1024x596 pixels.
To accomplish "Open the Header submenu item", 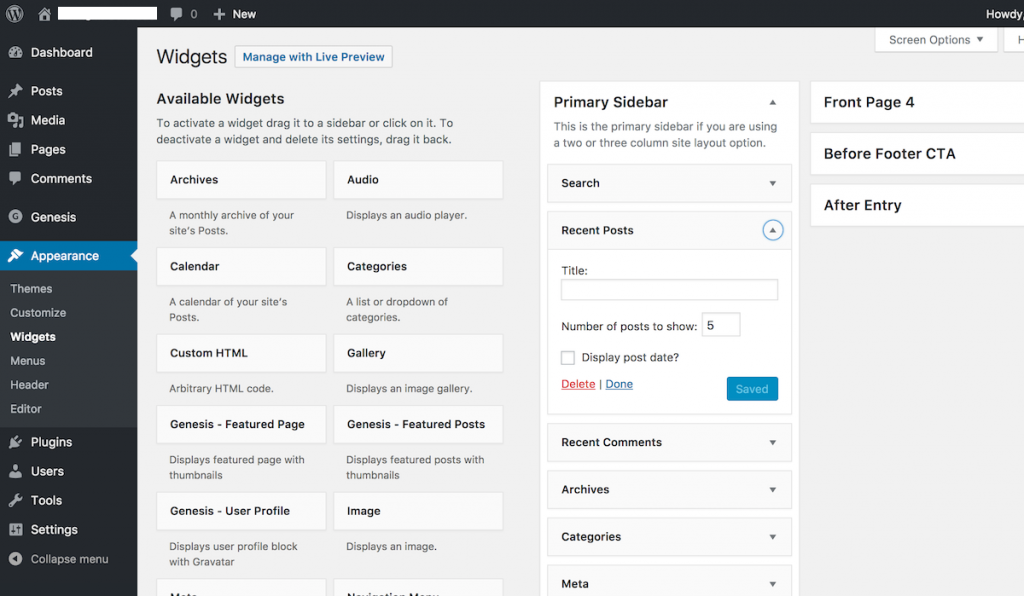I will point(29,385).
